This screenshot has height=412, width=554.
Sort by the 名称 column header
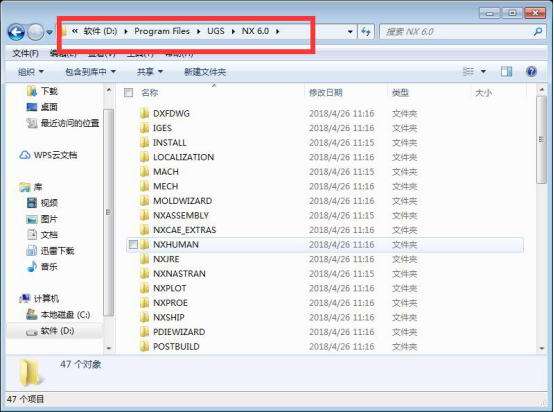(x=149, y=93)
